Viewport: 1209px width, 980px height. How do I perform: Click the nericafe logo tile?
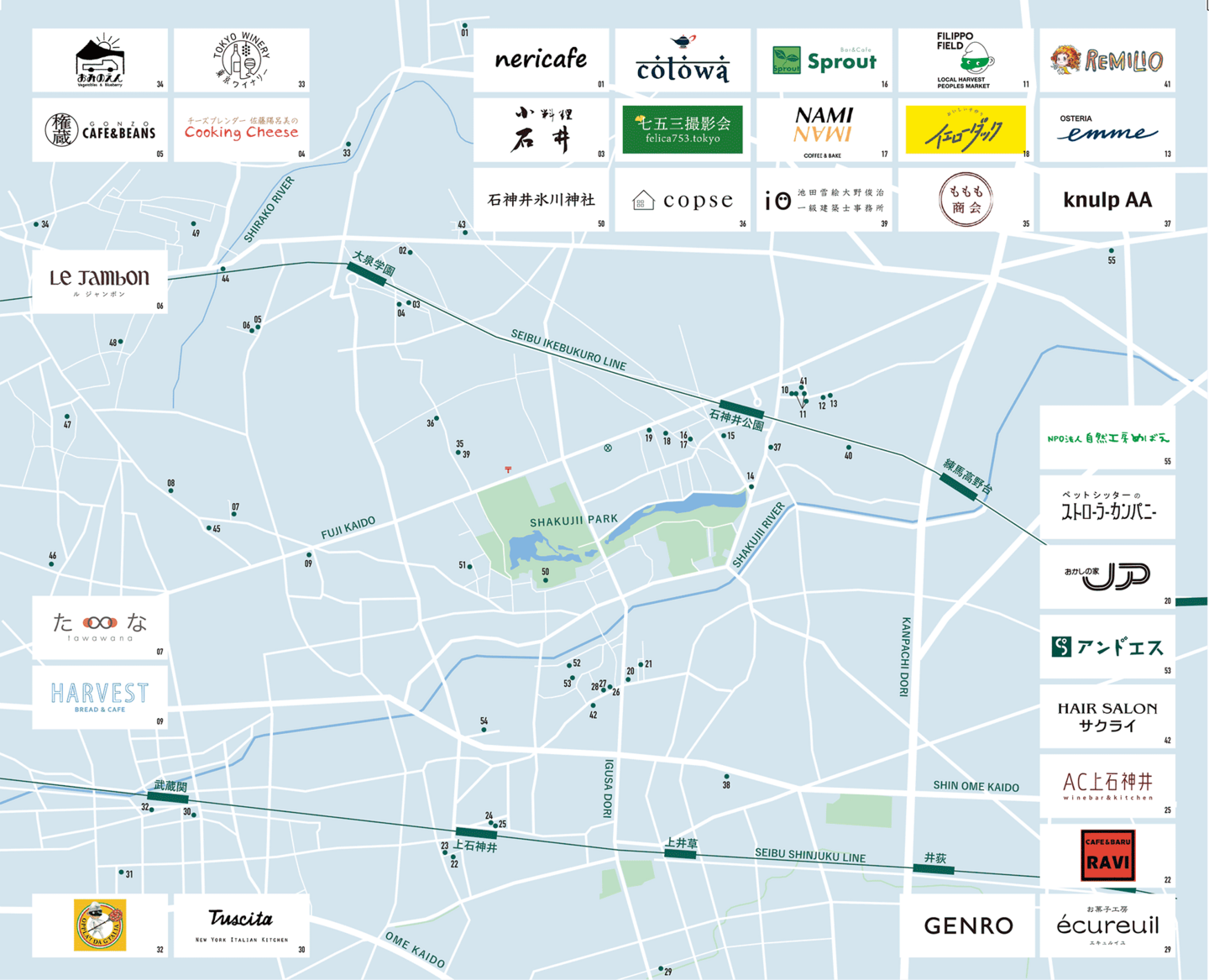[x=541, y=60]
